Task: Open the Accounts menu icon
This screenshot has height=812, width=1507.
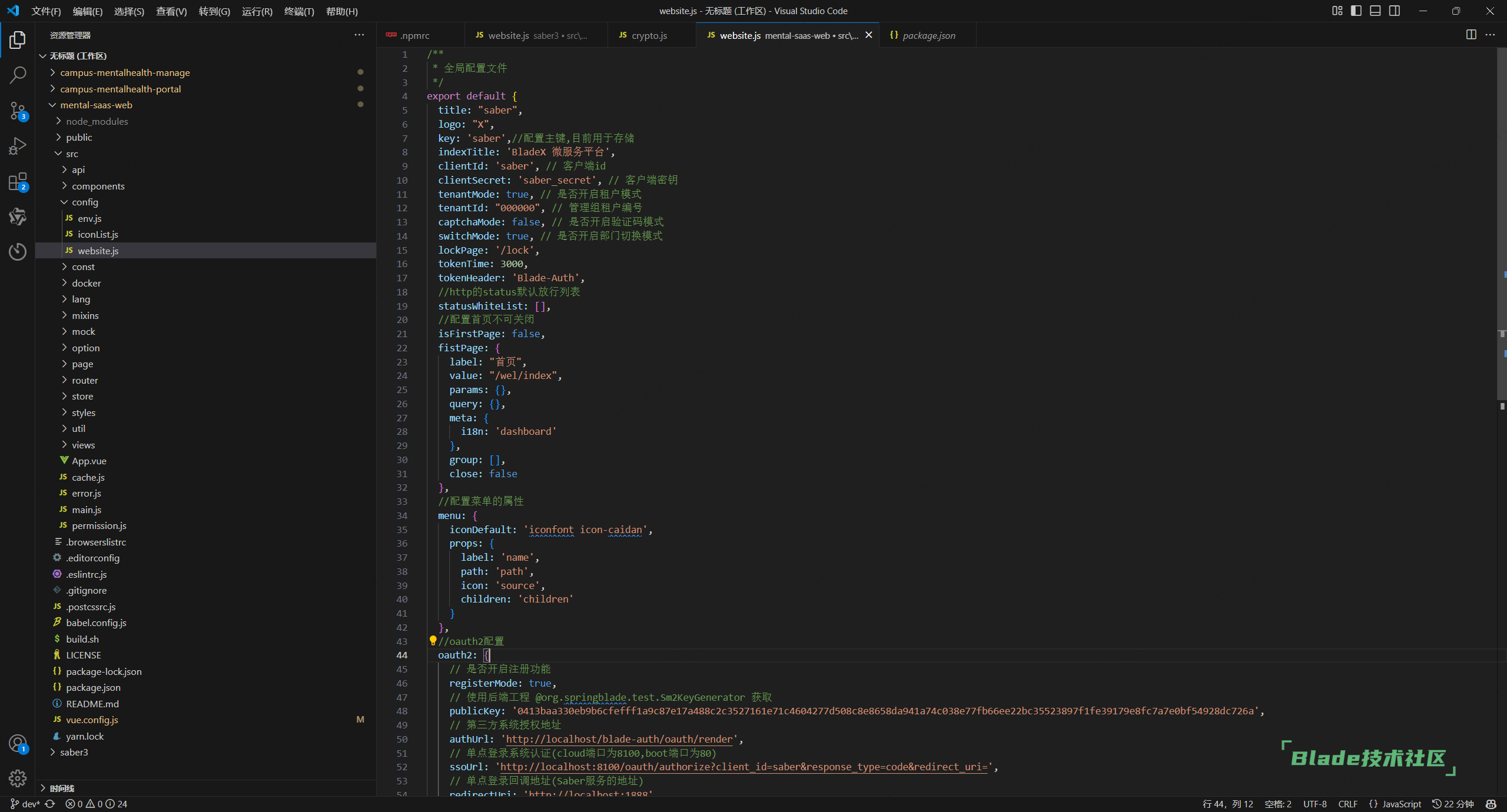Action: point(18,744)
